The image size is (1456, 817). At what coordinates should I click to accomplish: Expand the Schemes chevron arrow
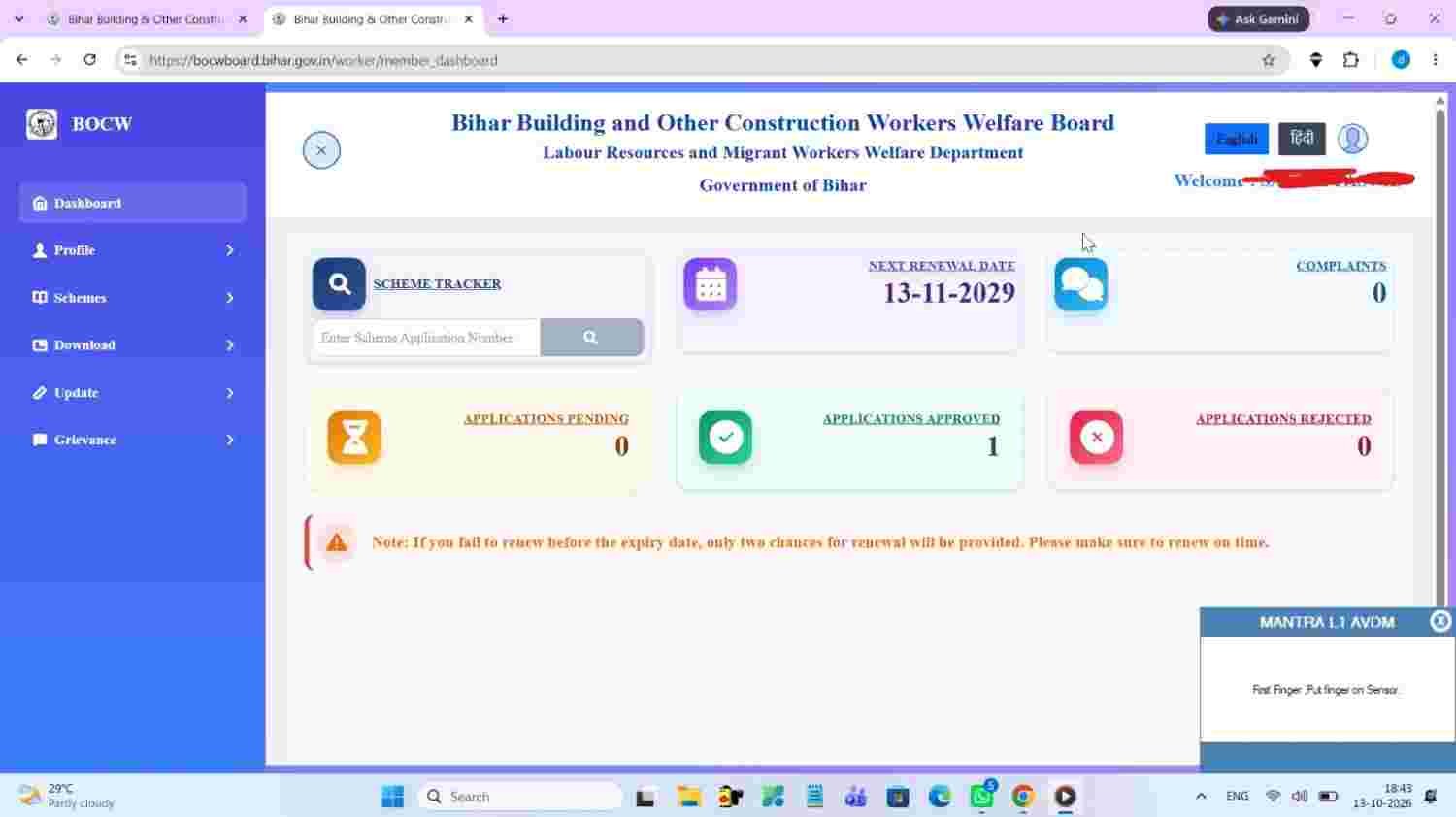(230, 298)
